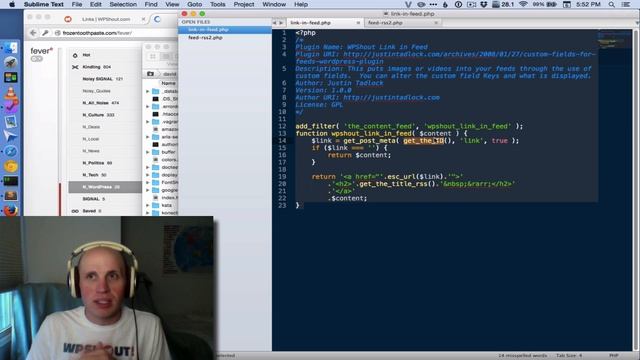Image resolution: width=640 pixels, height=360 pixels.
Task: Expand the buffer folder in Finder
Action: tap(148, 152)
